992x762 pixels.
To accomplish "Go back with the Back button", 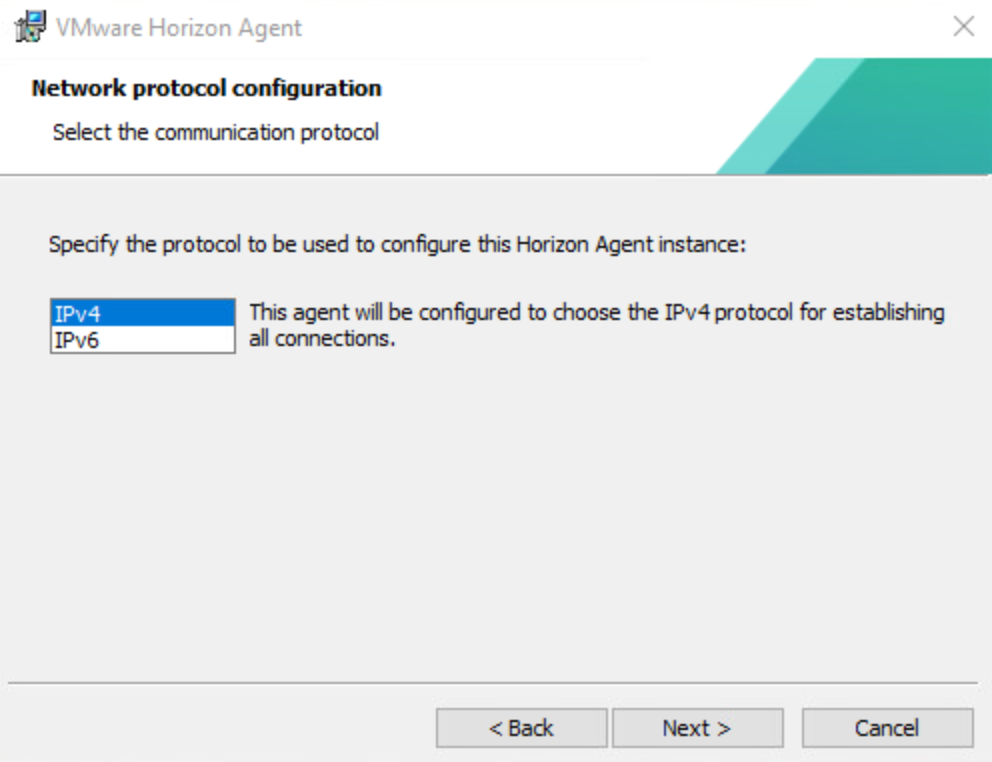I will pyautogui.click(x=521, y=728).
